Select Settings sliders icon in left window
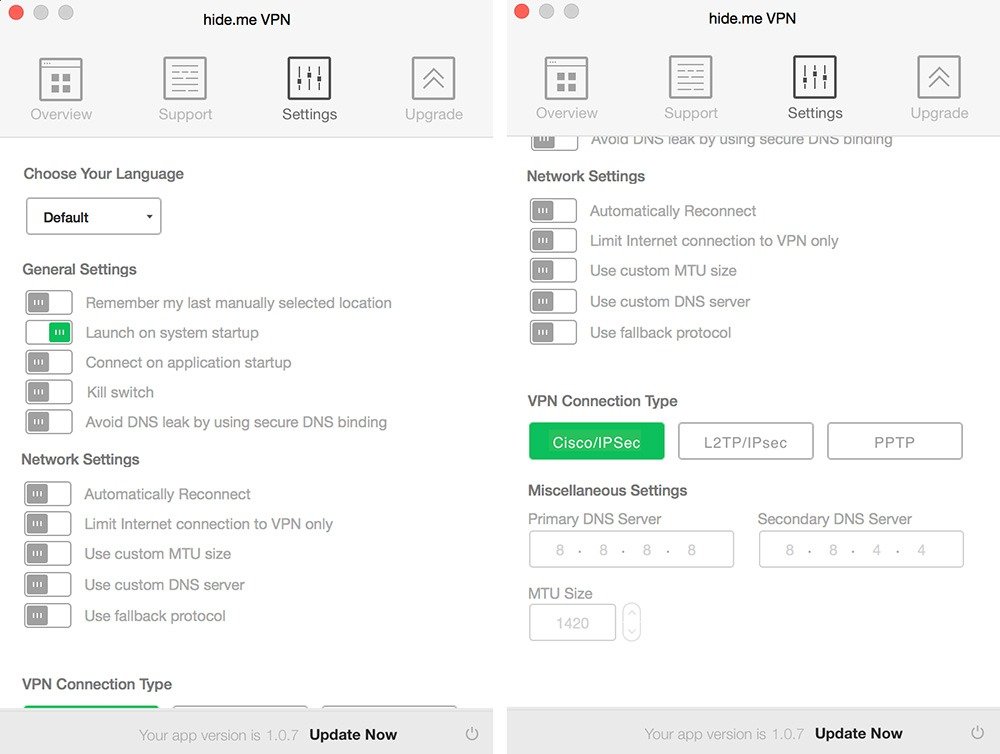Screen dimensions: 1000x754 309,78
